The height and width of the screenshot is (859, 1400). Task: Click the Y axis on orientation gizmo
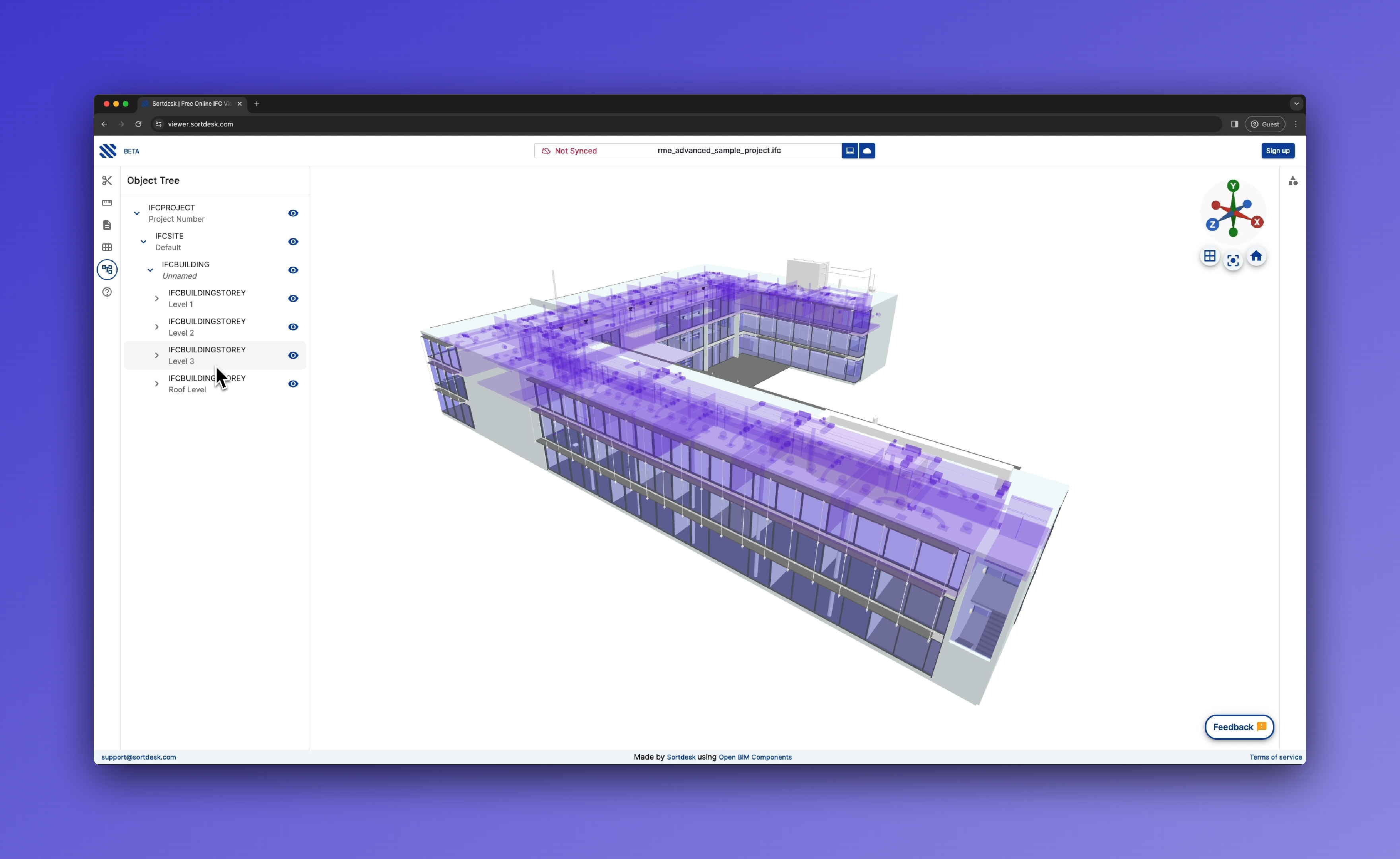tap(1233, 186)
